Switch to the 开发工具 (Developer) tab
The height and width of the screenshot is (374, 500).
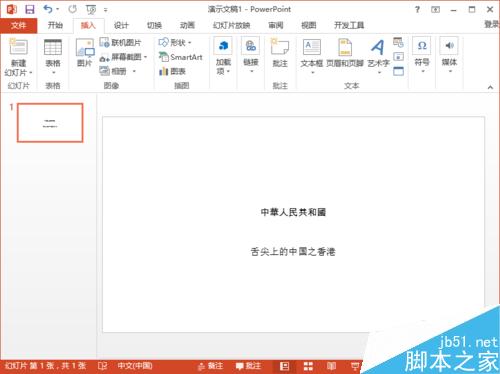349,25
